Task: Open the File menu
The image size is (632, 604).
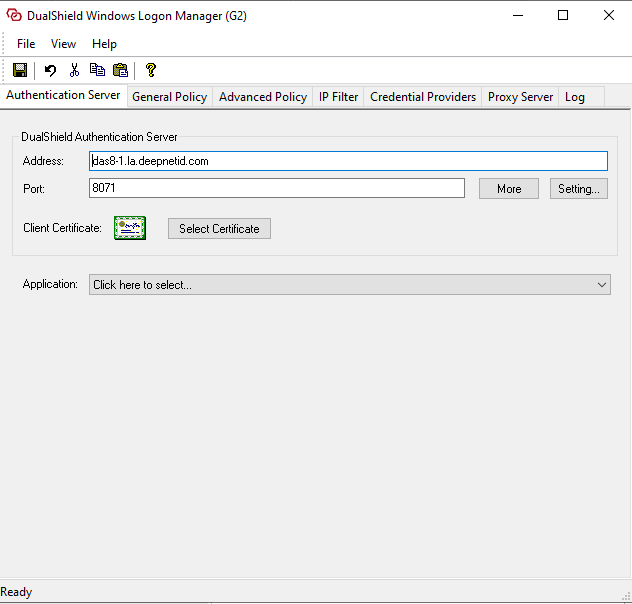Action: 26,44
